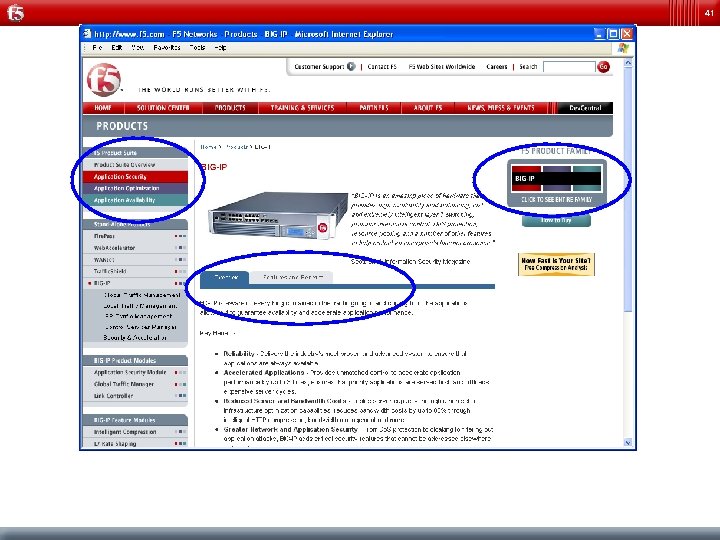Select Application Security in sidebar

pyautogui.click(x=135, y=177)
